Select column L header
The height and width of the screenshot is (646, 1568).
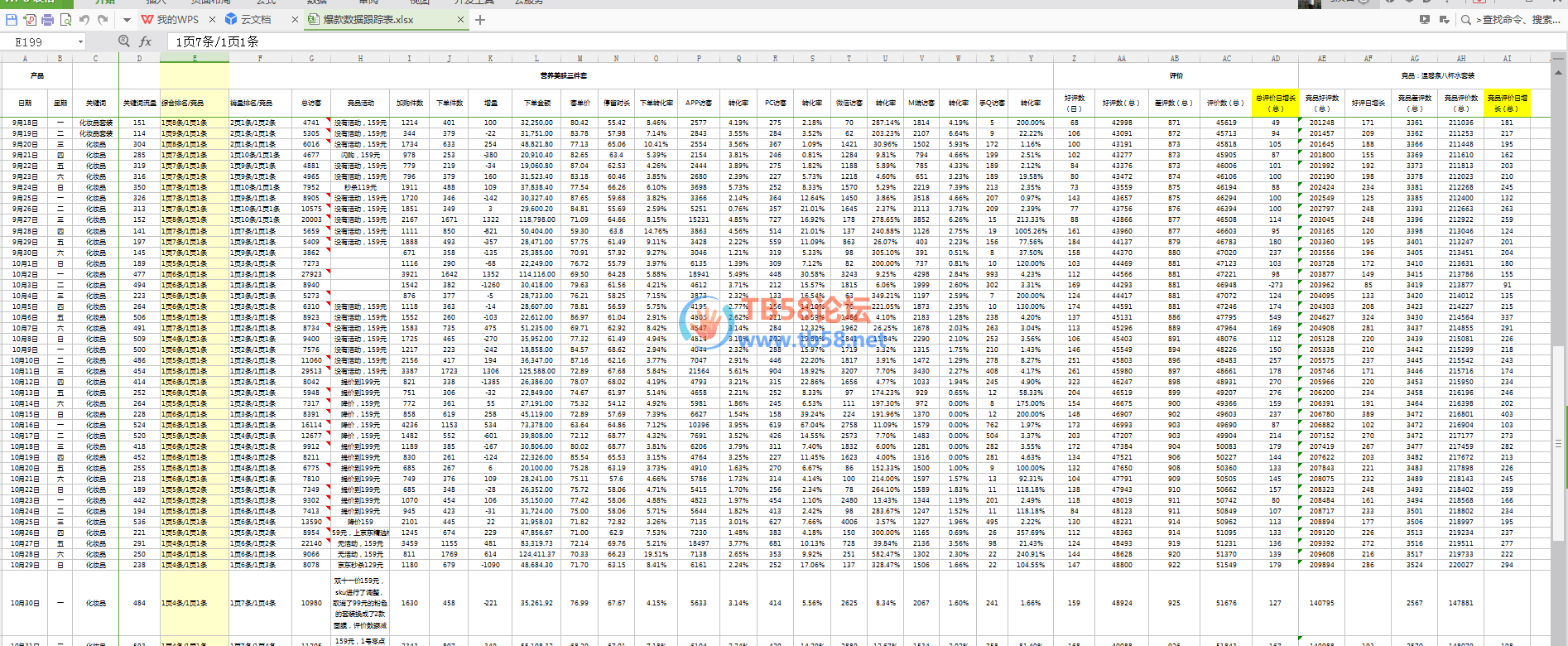(536, 58)
